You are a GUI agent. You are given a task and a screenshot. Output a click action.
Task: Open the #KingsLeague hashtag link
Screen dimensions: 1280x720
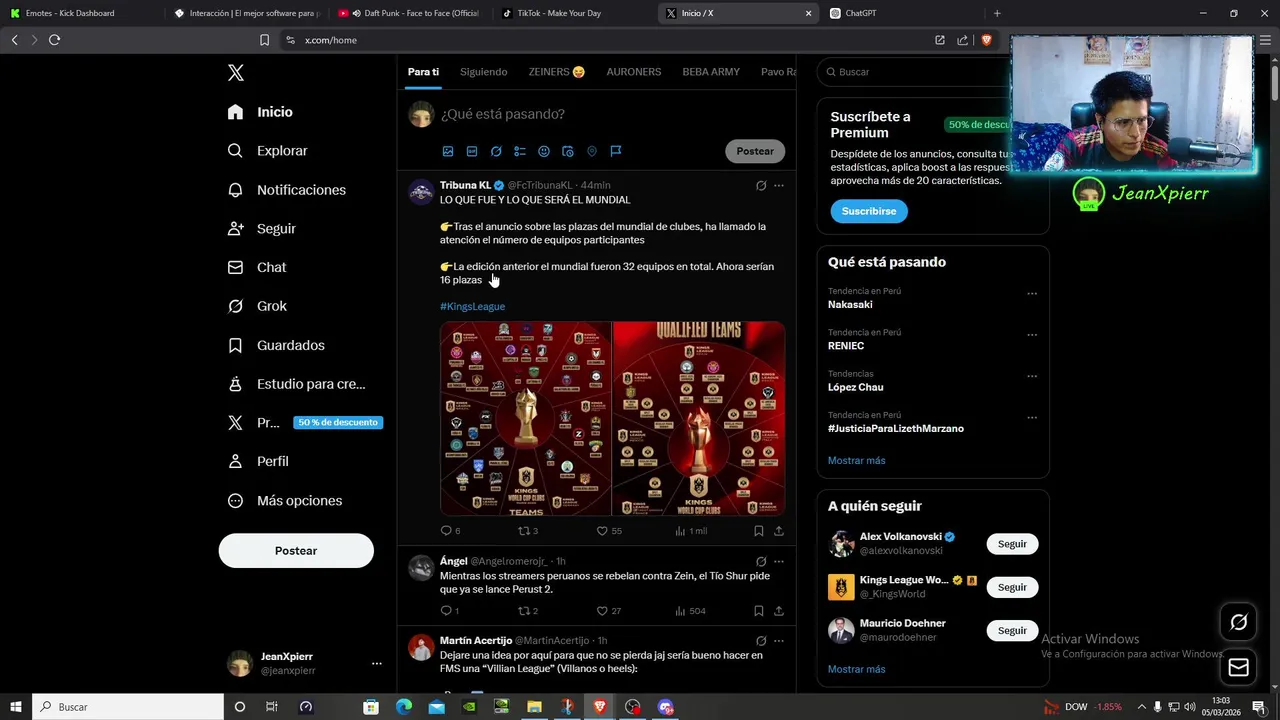(472, 307)
